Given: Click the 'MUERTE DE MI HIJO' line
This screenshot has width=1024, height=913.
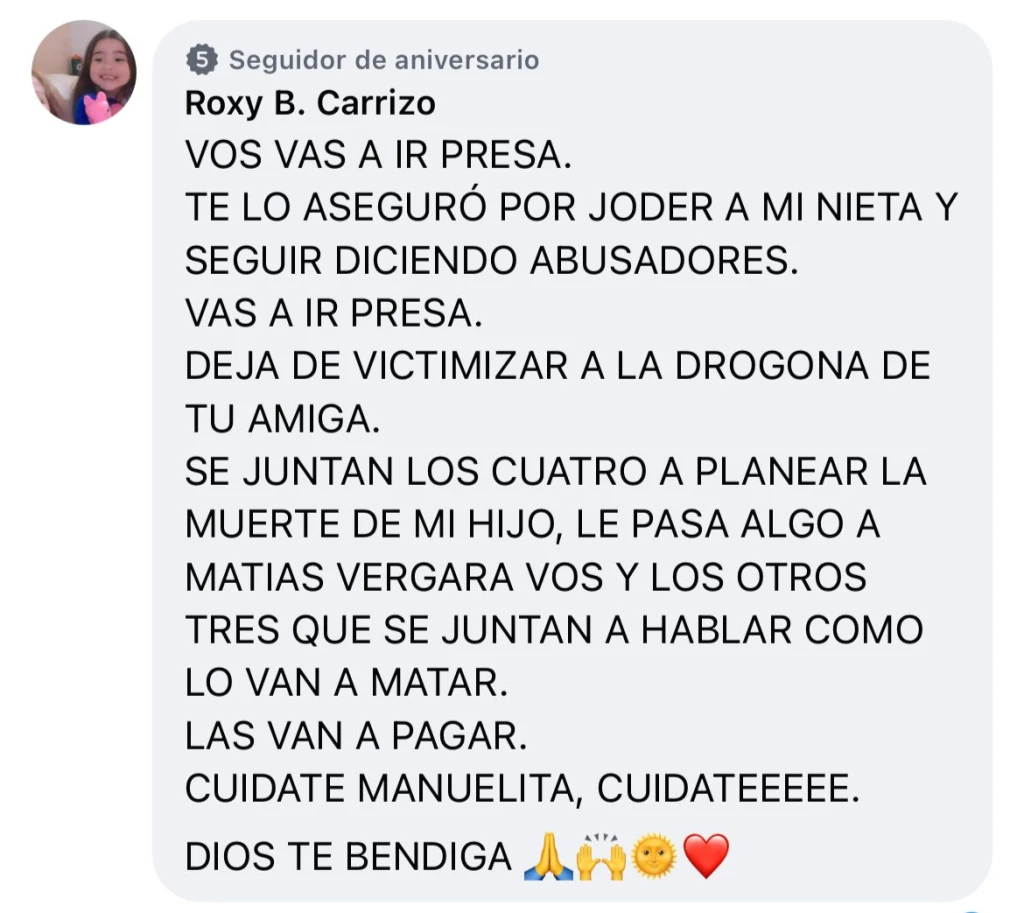Looking at the screenshot, I should pos(533,524).
